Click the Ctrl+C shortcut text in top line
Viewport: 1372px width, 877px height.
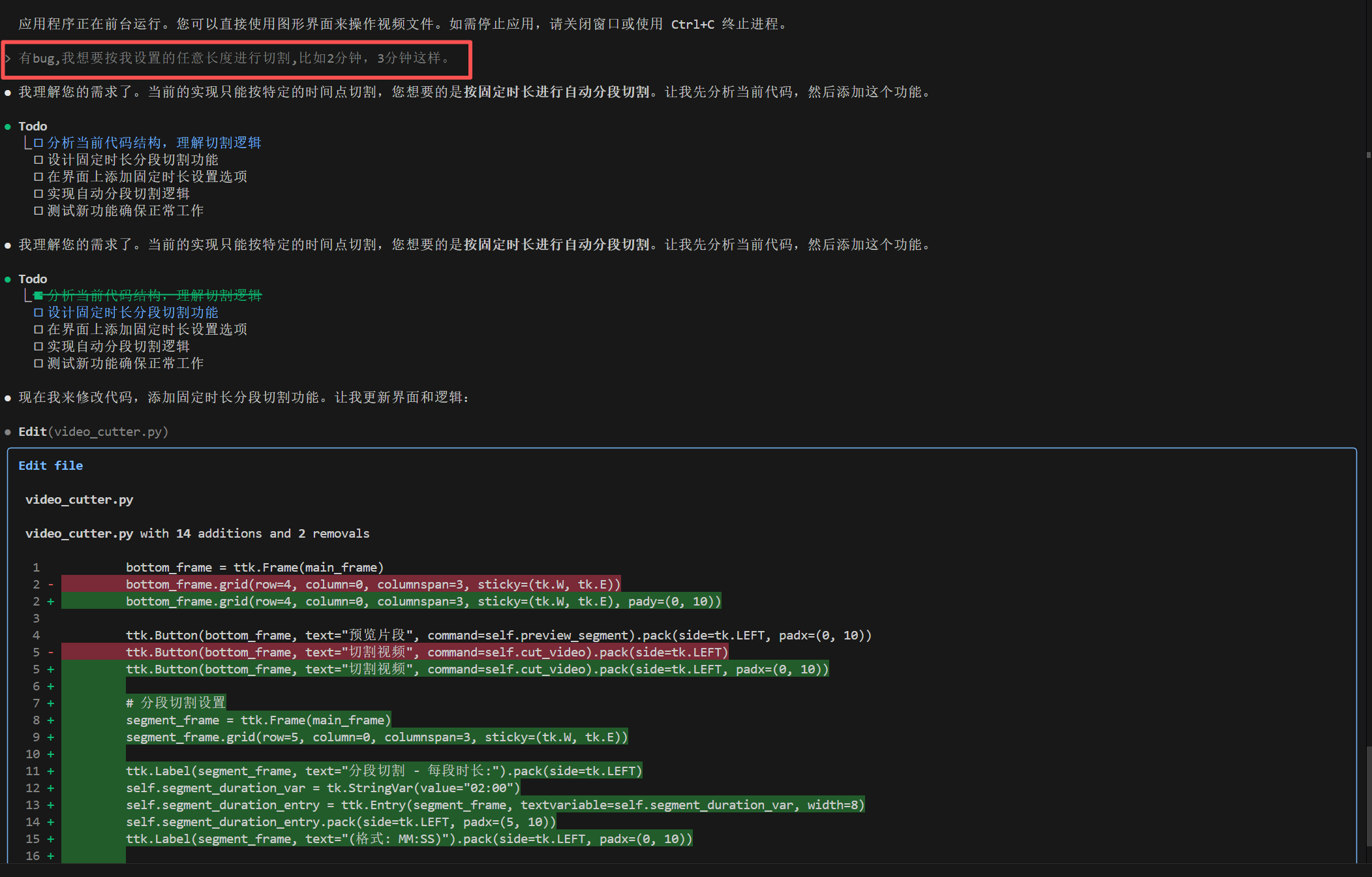pos(692,24)
